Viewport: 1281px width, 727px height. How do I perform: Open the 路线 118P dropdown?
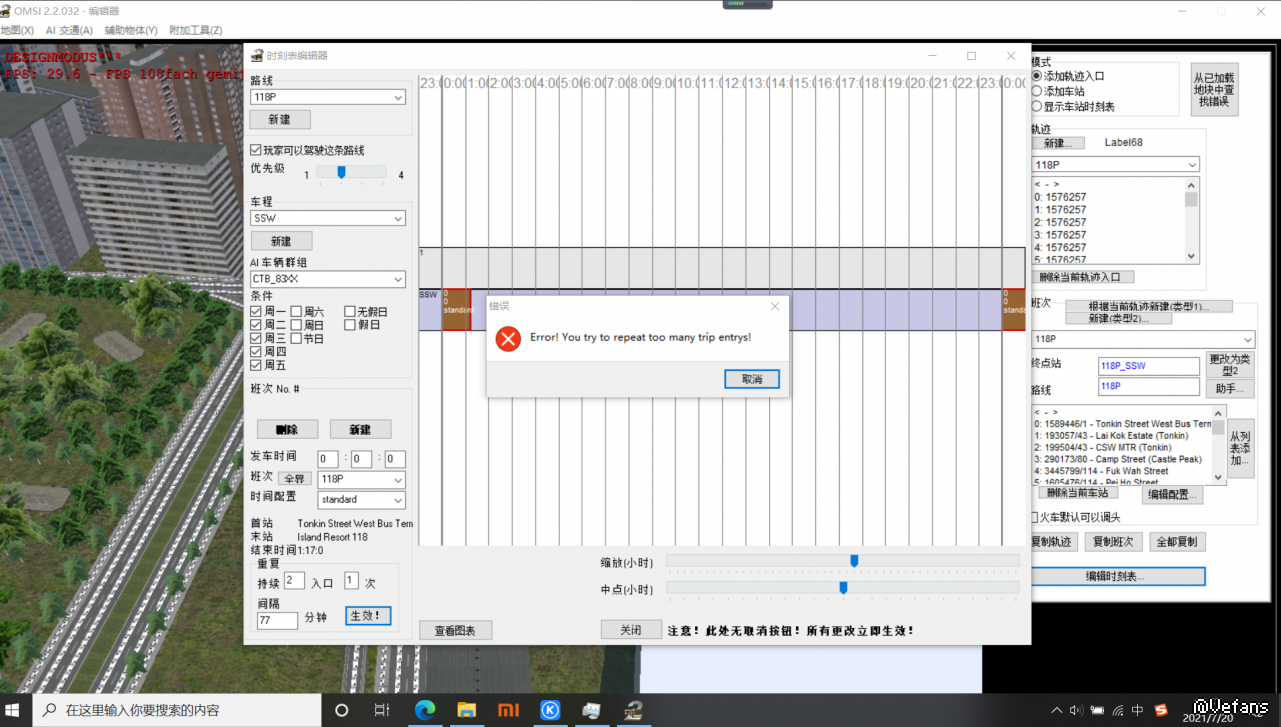328,98
